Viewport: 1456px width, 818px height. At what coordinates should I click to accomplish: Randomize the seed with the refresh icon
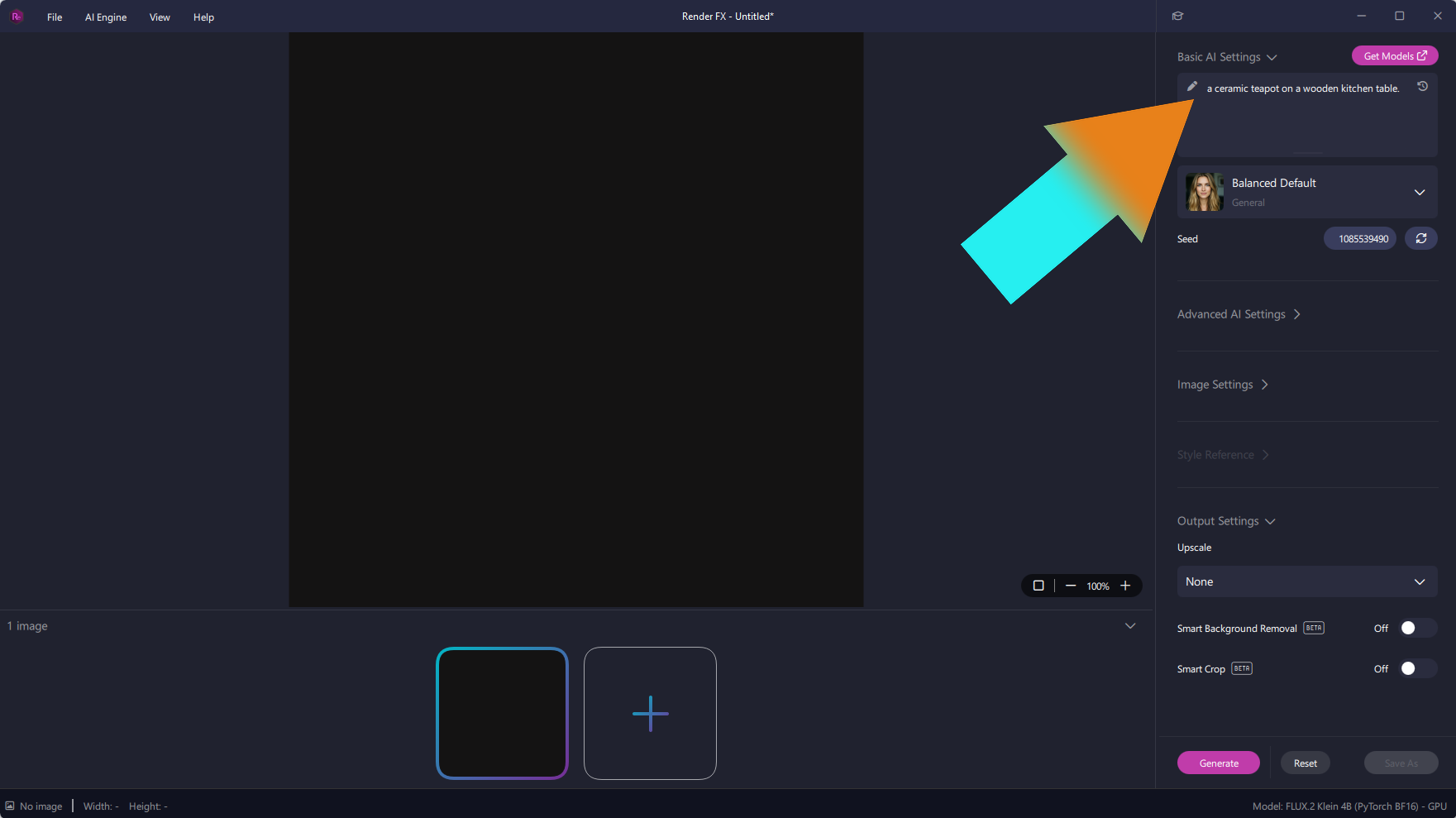[x=1421, y=238]
